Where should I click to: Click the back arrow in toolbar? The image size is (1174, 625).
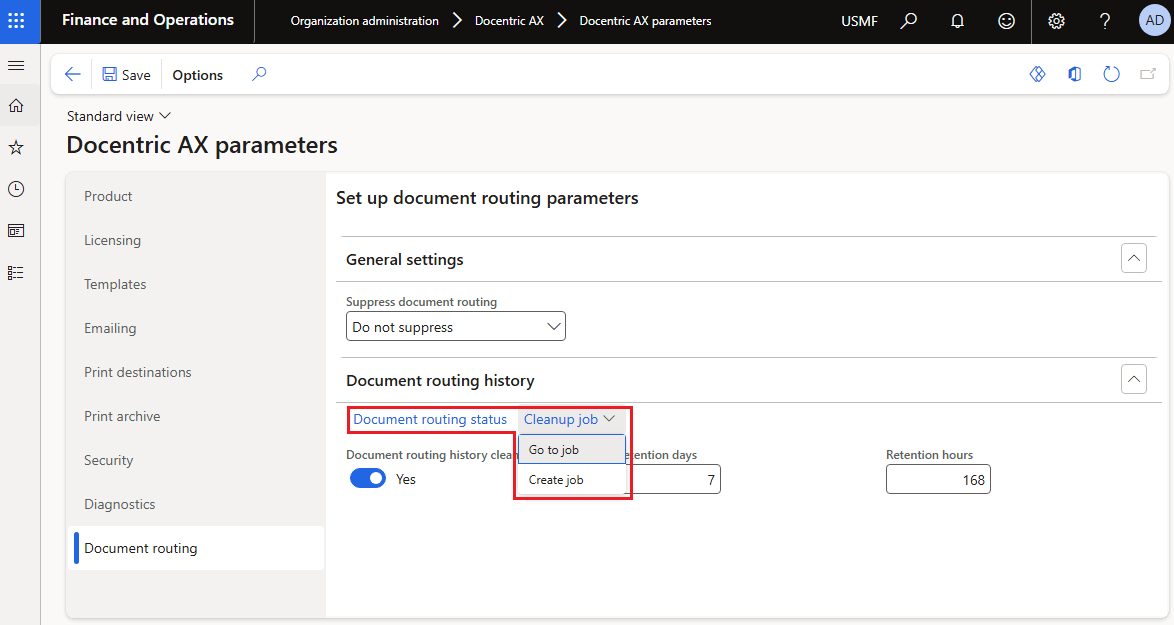pos(72,74)
